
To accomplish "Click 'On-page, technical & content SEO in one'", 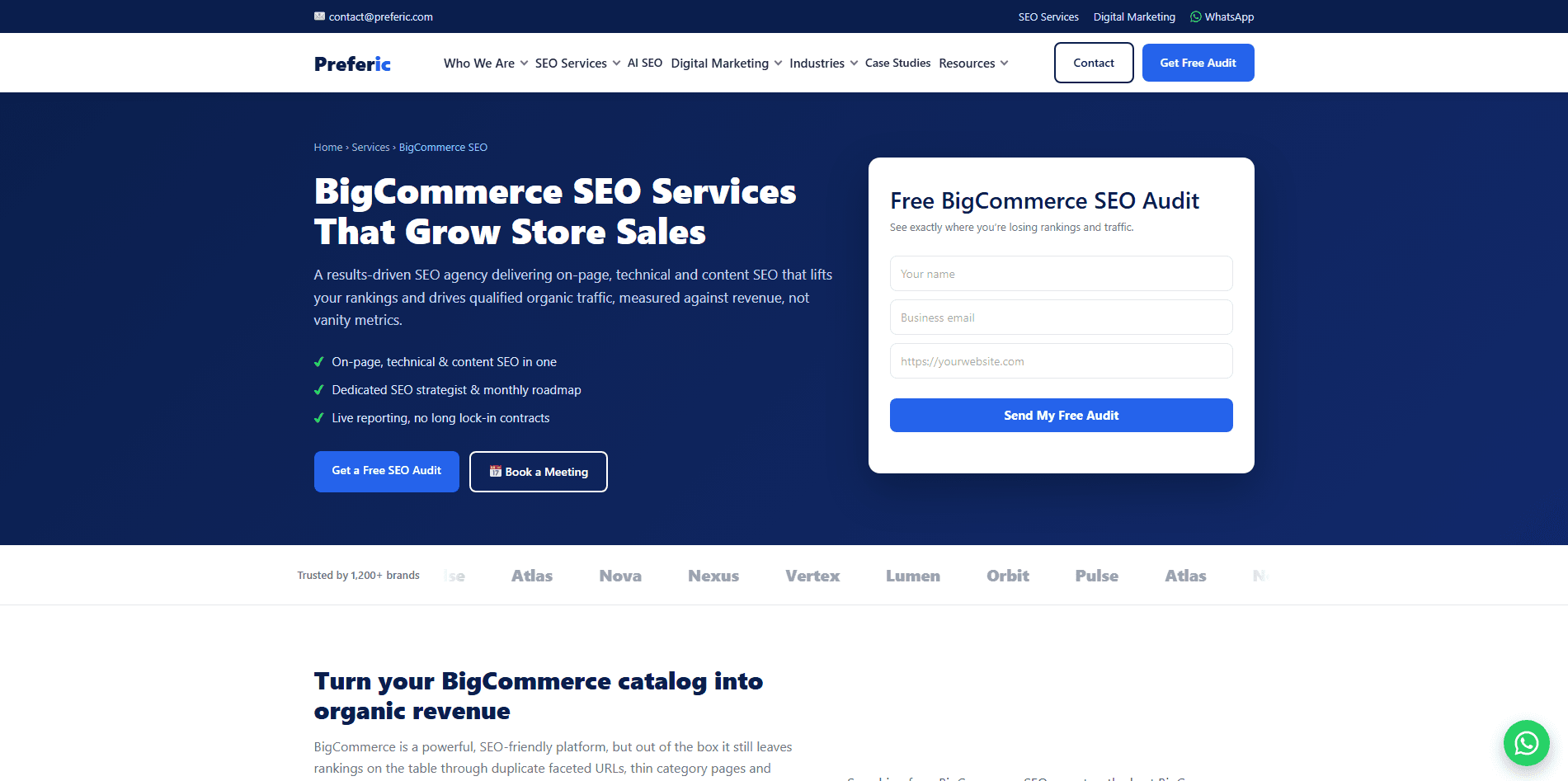I will tap(444, 362).
